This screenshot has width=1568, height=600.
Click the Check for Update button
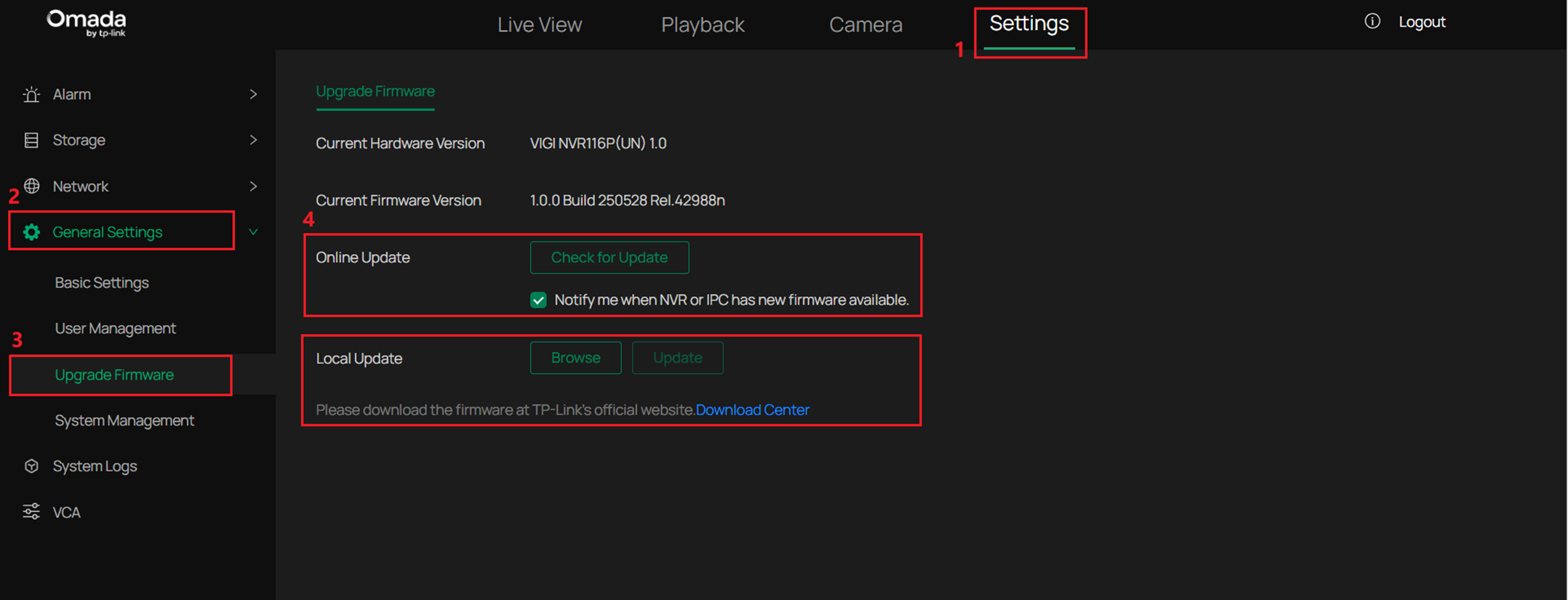pos(609,258)
